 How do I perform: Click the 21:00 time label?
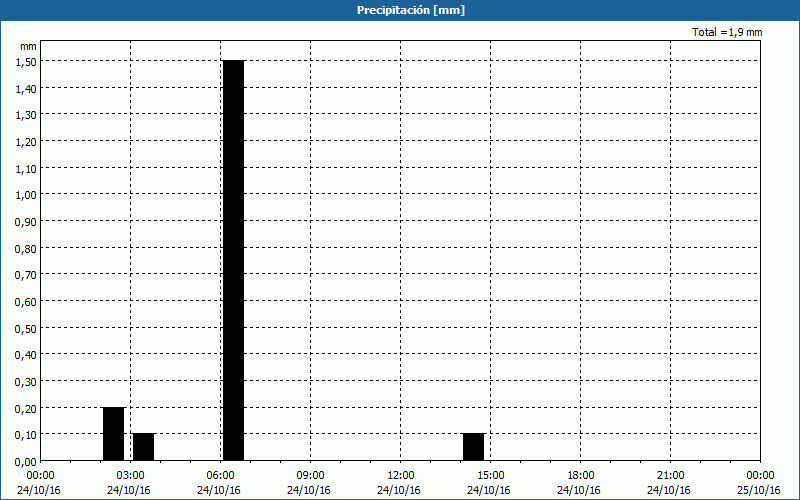click(x=670, y=476)
